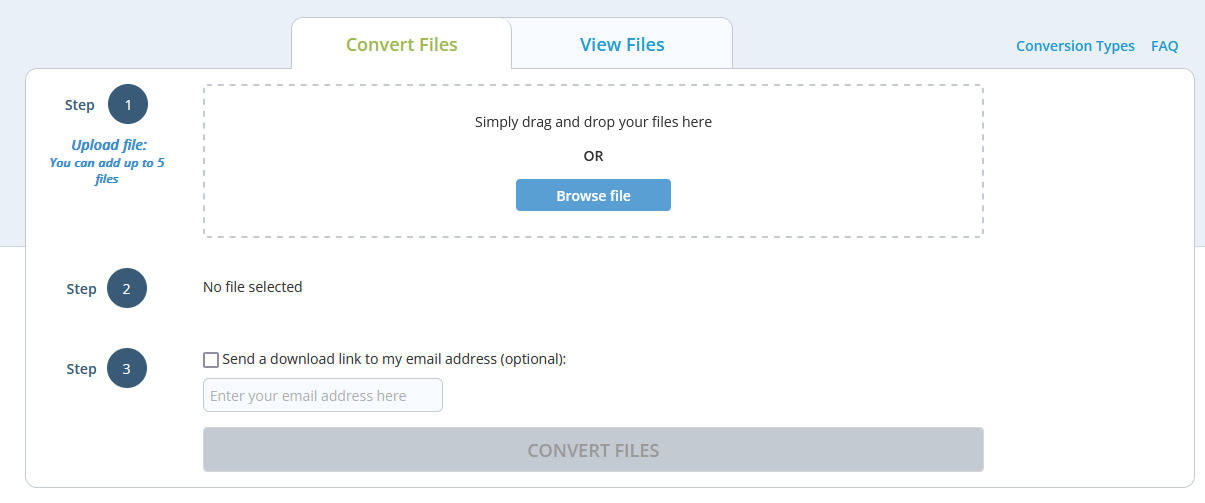
Task: Open the FAQ link
Action: tap(1165, 46)
